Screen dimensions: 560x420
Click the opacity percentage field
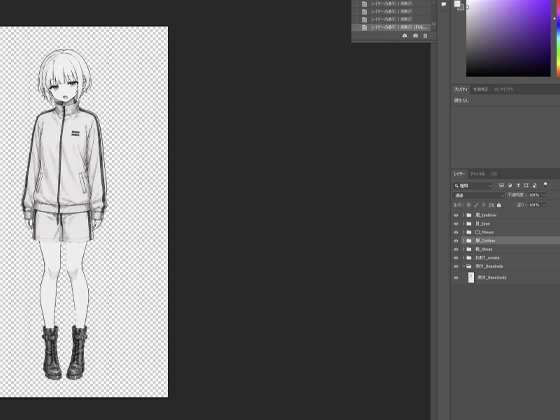[x=534, y=195]
